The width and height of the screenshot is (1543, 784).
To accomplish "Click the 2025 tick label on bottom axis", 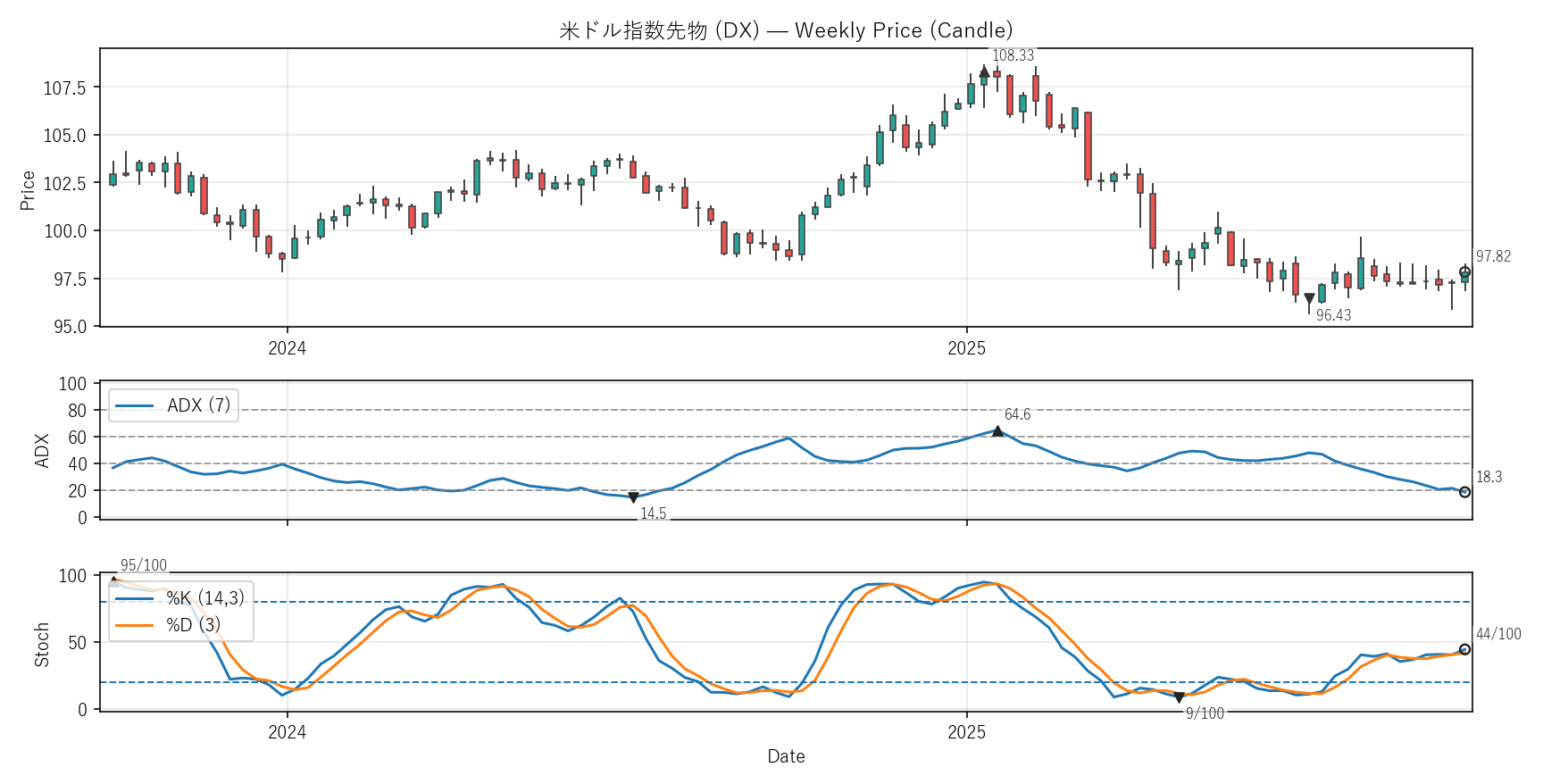I will (x=966, y=732).
